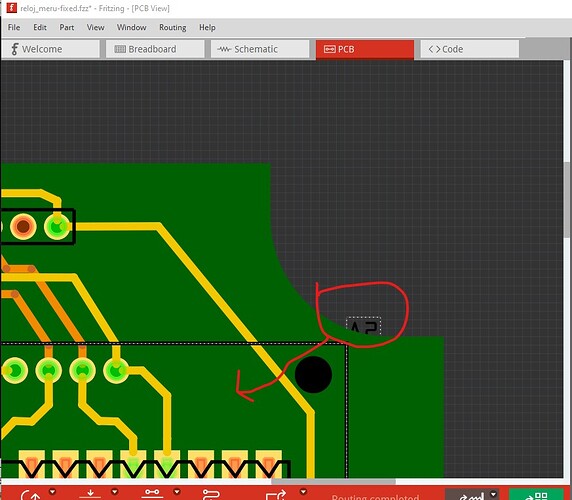
Task: Switch to the Breadboard tab
Action: [155, 49]
